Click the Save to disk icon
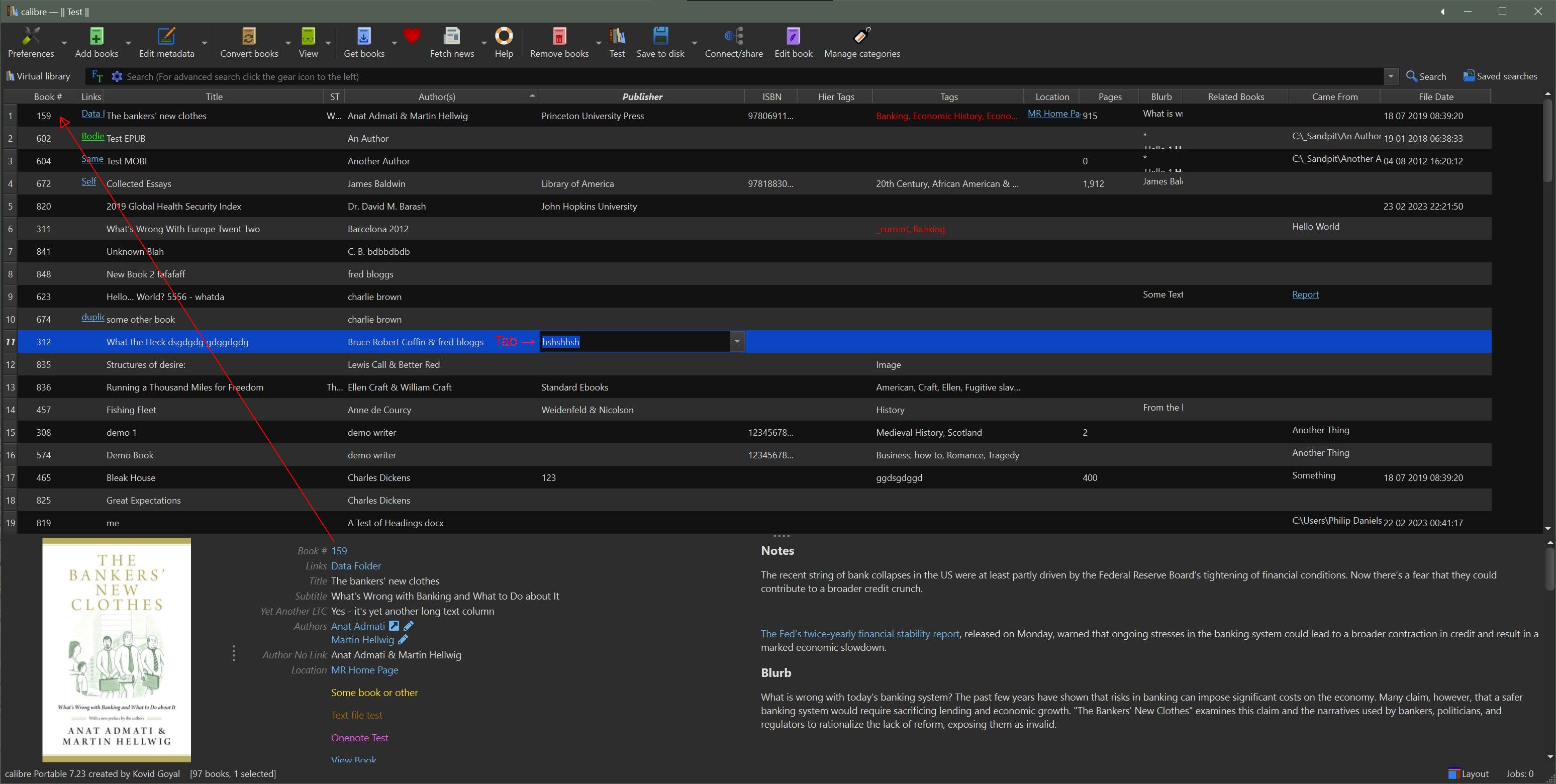The height and width of the screenshot is (784, 1556). 660,37
